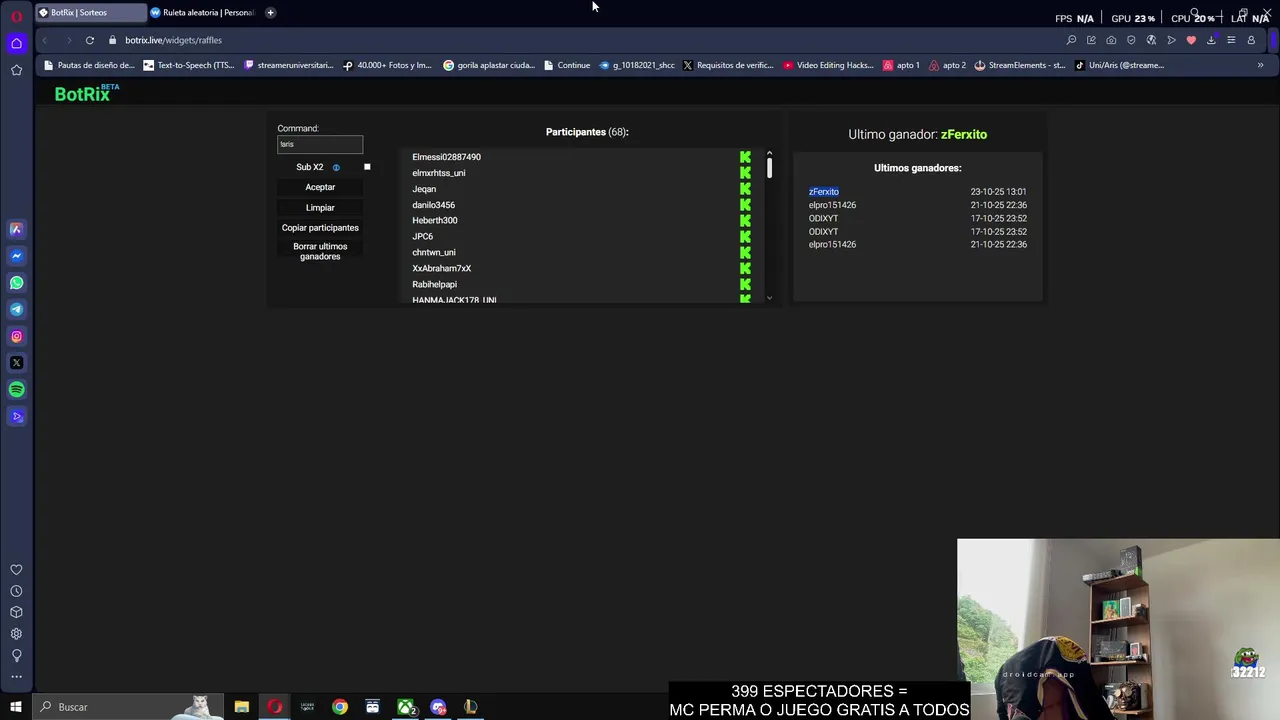Open X (Twitter) in the Opera sidebar
1280x720 pixels.
point(16,363)
